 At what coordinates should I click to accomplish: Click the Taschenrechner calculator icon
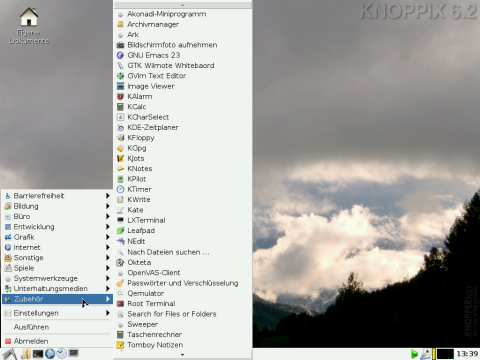pos(120,335)
